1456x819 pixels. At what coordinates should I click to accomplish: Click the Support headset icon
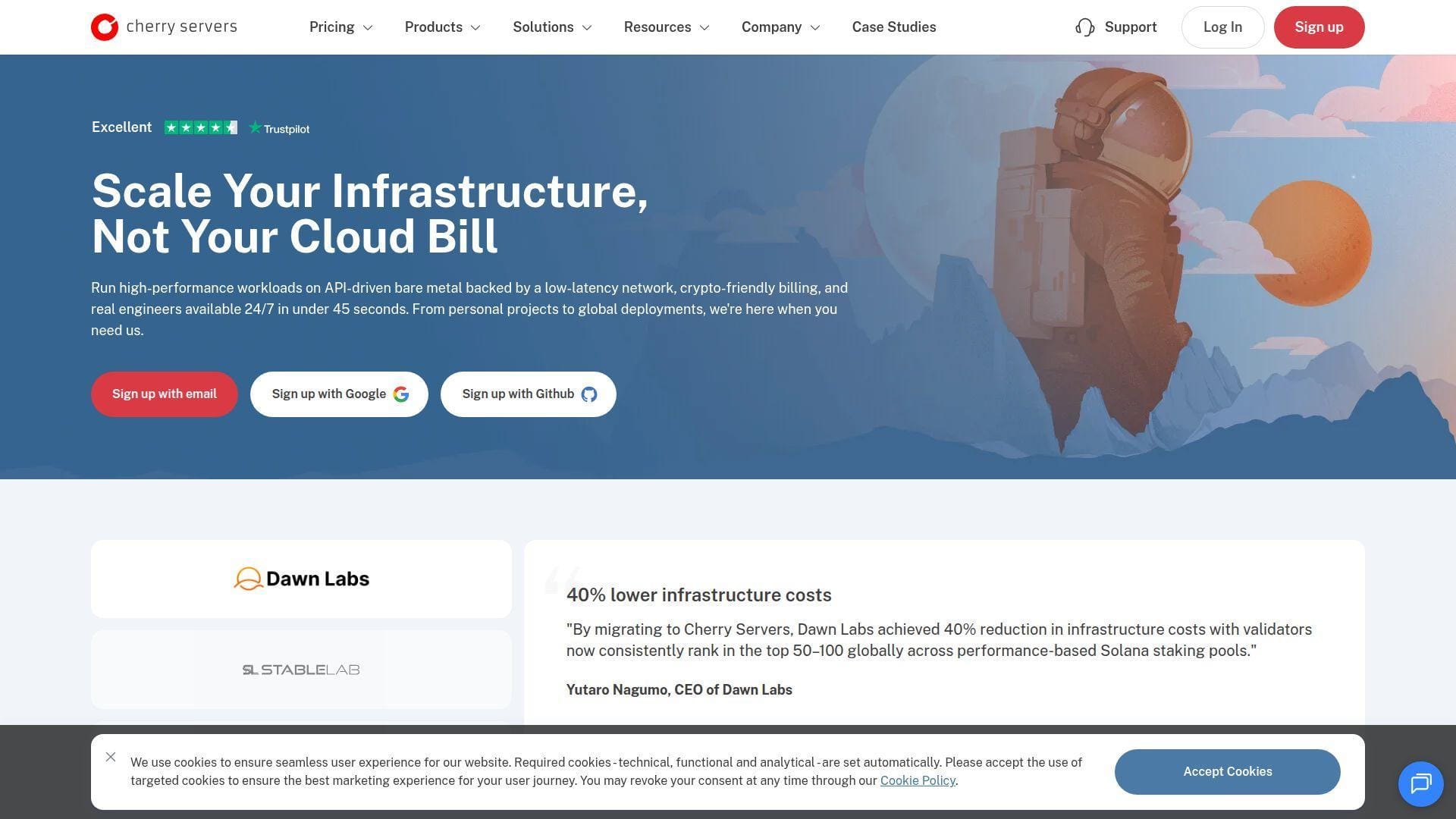pos(1085,27)
